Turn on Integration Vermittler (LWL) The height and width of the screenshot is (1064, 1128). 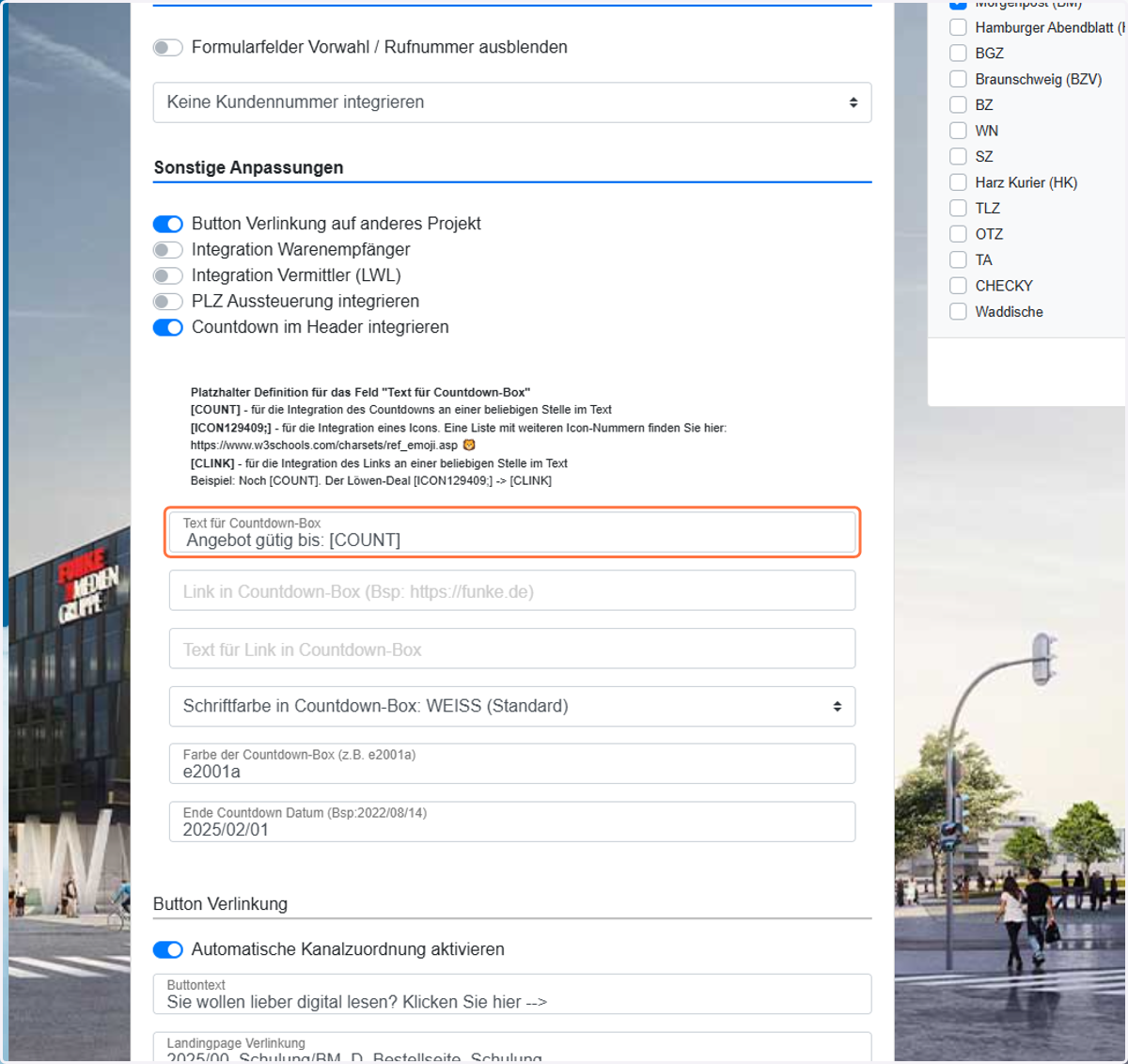[x=168, y=275]
